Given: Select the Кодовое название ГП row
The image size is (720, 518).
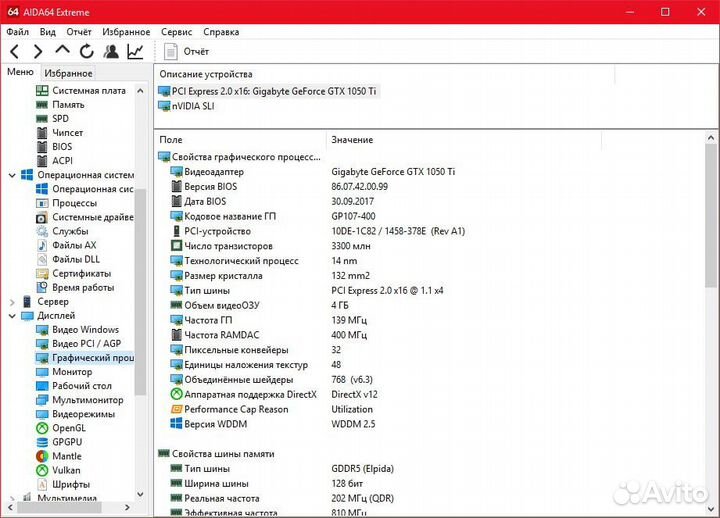Looking at the screenshot, I should (273, 216).
